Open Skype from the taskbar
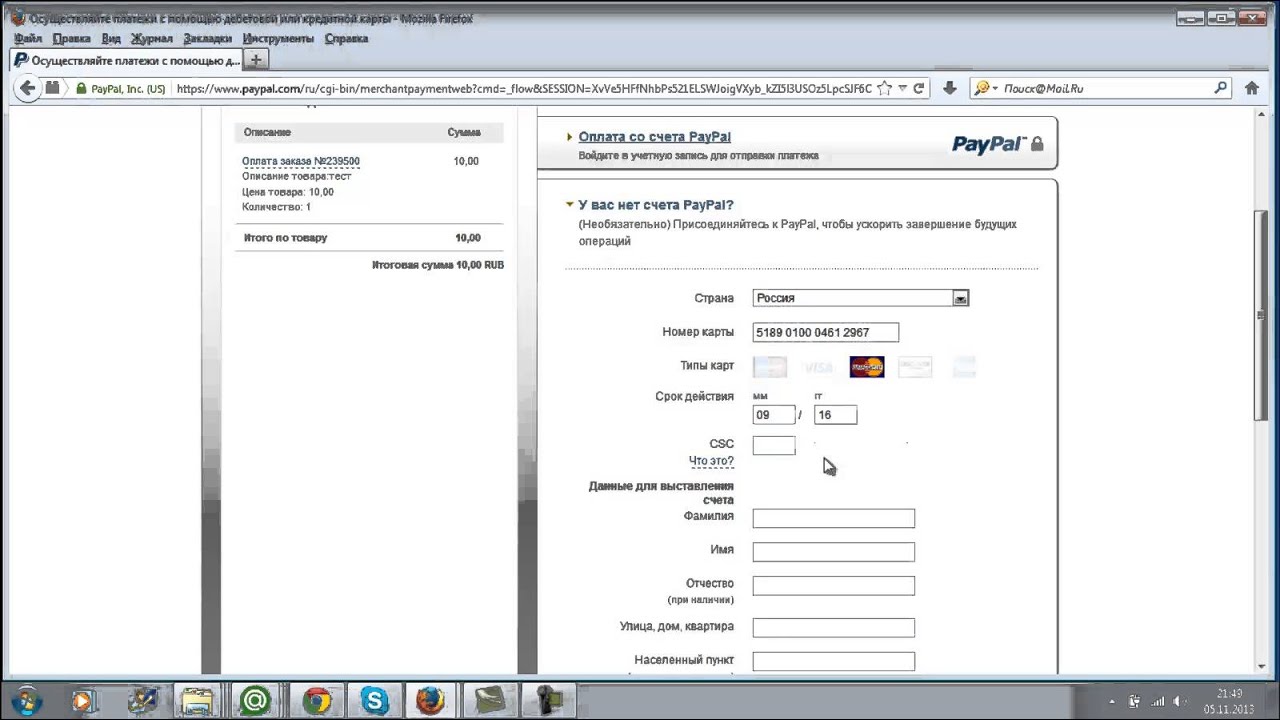The height and width of the screenshot is (720, 1280). pyautogui.click(x=374, y=701)
